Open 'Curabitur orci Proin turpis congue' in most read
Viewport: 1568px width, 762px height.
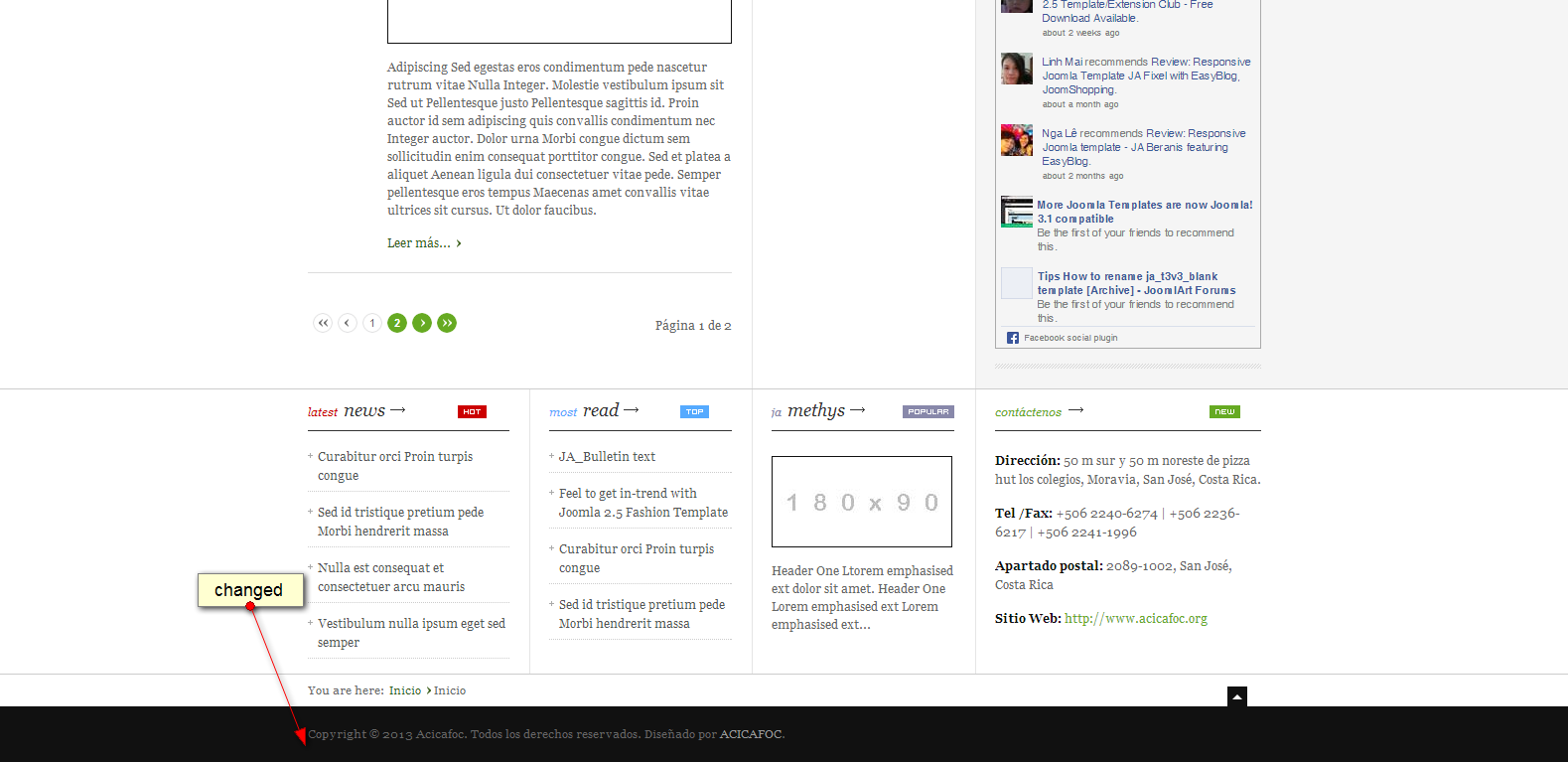point(637,558)
